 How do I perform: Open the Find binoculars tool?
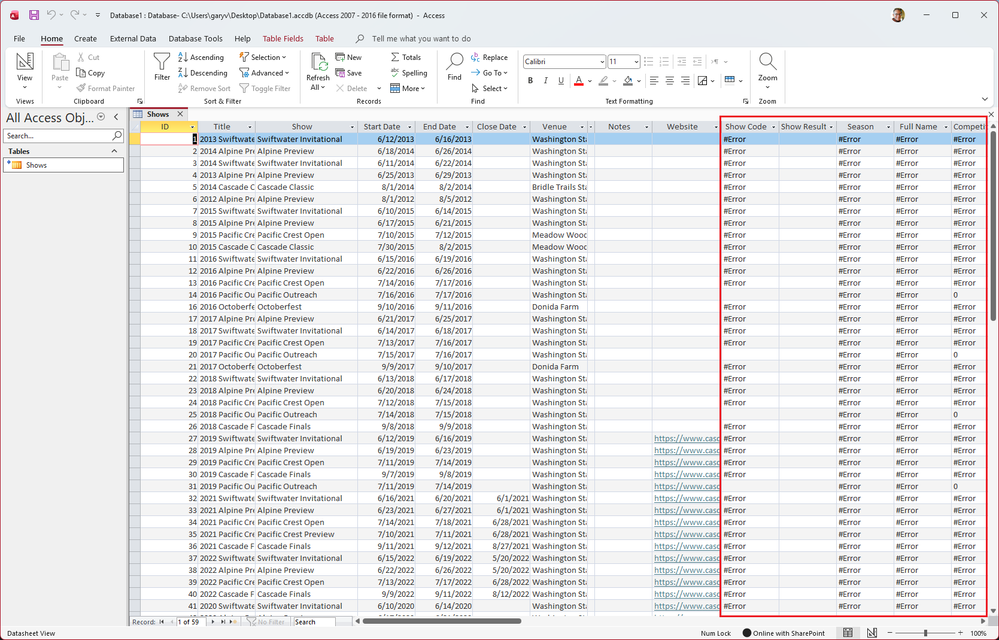pyautogui.click(x=454, y=66)
